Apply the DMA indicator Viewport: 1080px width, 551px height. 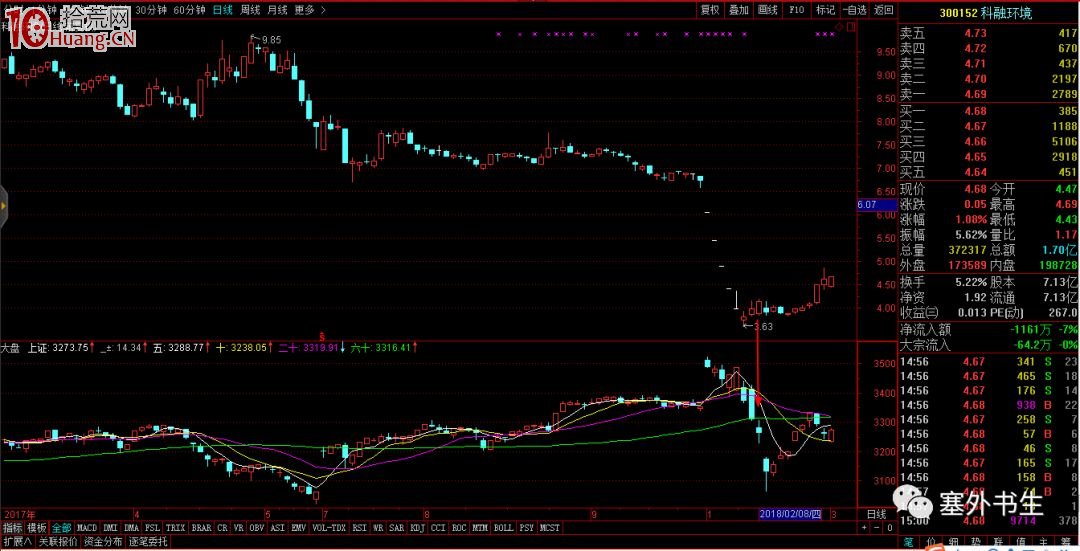[x=132, y=528]
